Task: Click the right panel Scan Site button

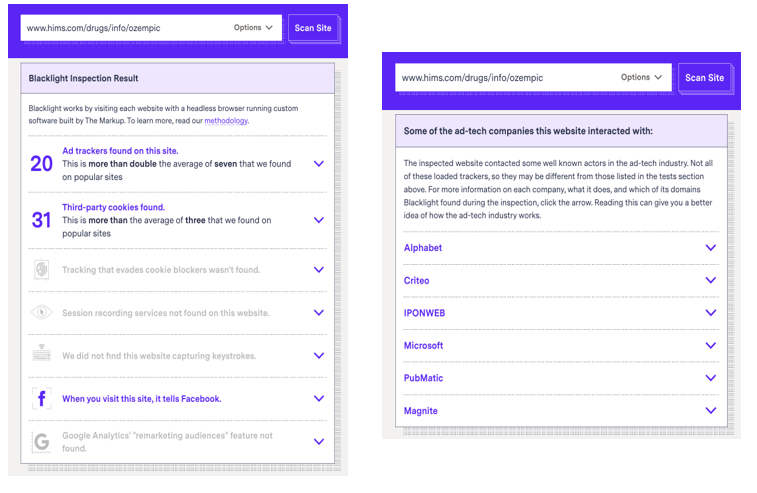Action: click(x=704, y=78)
